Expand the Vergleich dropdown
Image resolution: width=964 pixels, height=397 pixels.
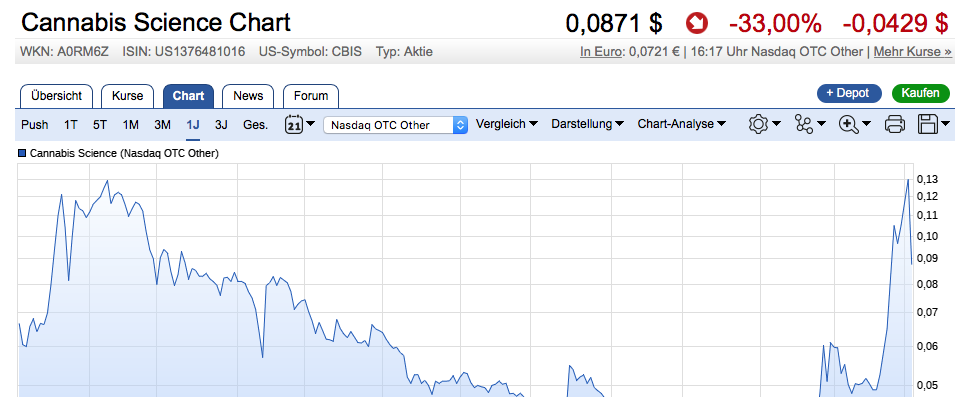coord(507,124)
